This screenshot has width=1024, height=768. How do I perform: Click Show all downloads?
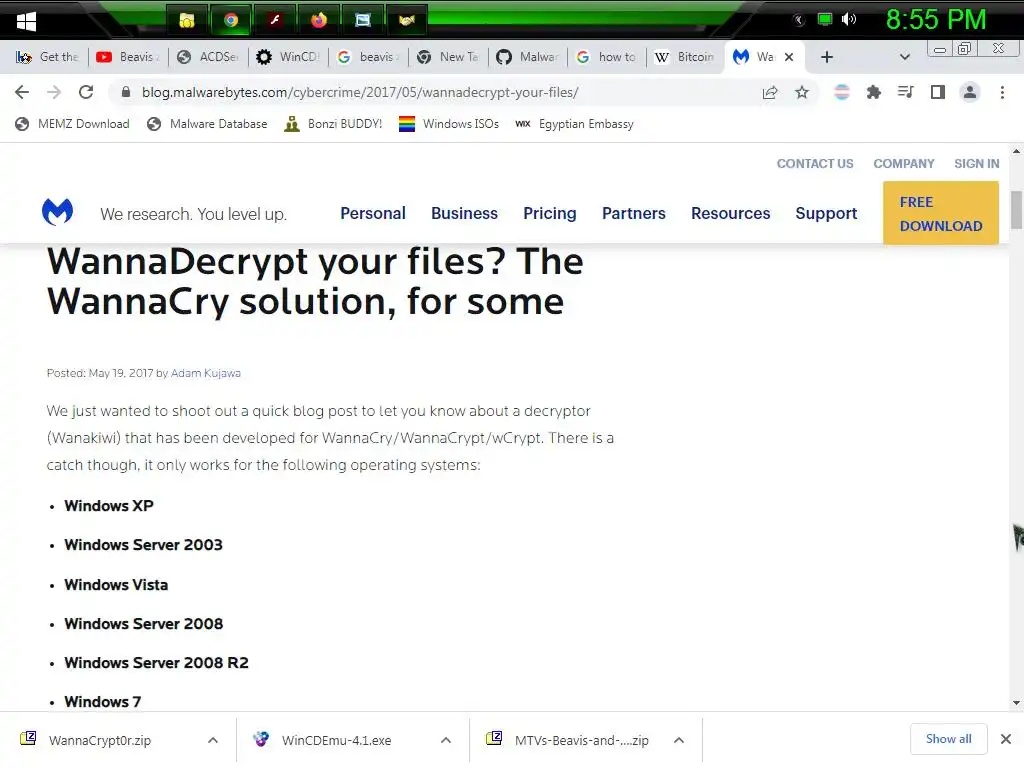coord(948,739)
